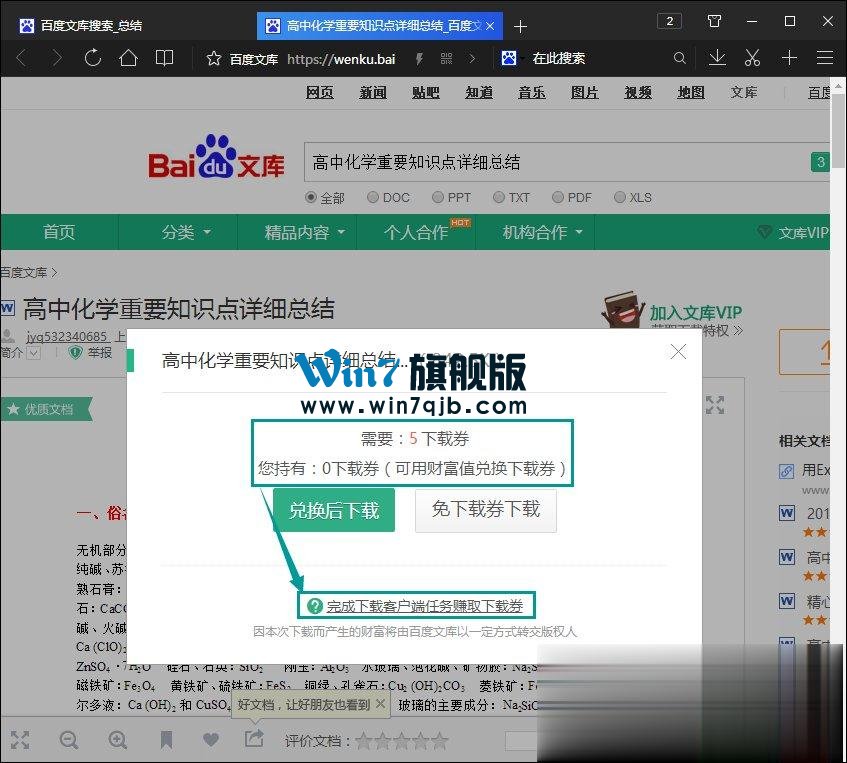Reload the page with refresh icon
This screenshot has height=763, width=847.
[92, 58]
